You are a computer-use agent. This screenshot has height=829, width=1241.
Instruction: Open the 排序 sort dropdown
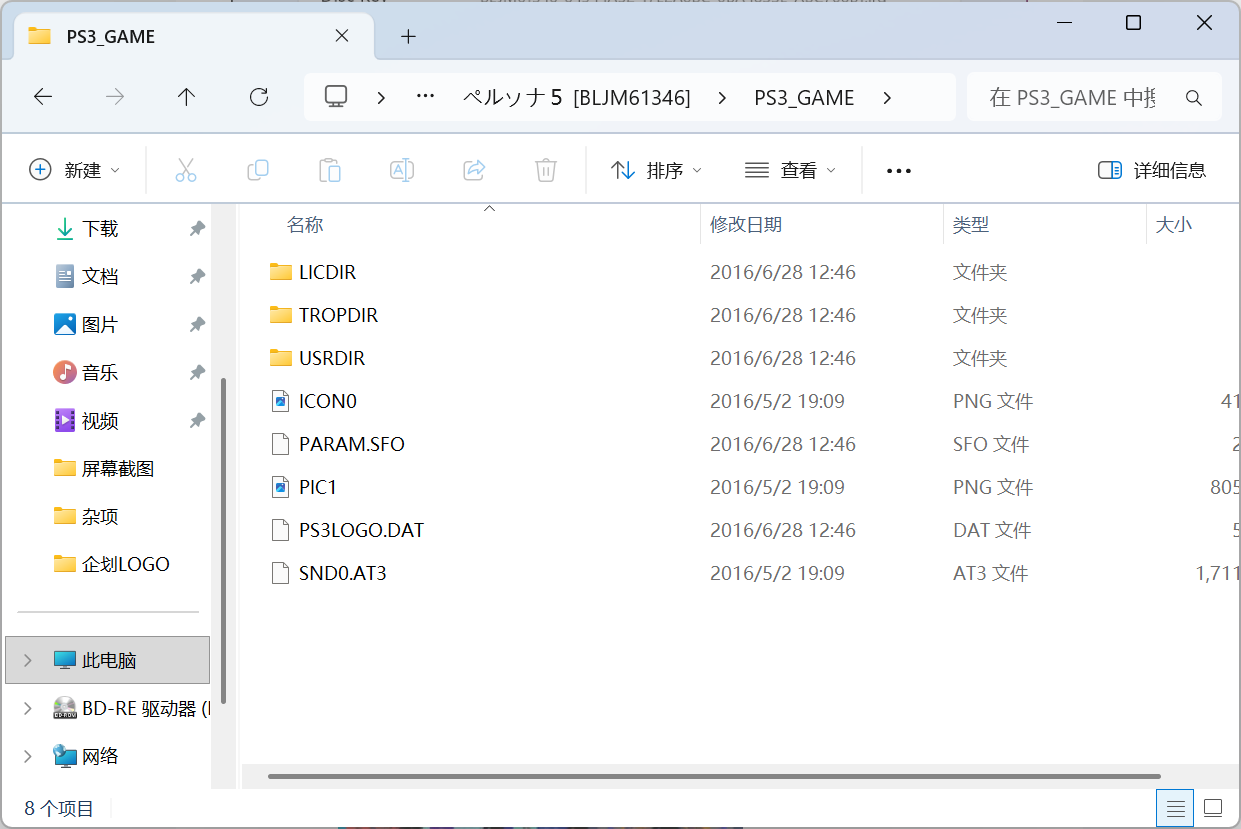tap(656, 170)
